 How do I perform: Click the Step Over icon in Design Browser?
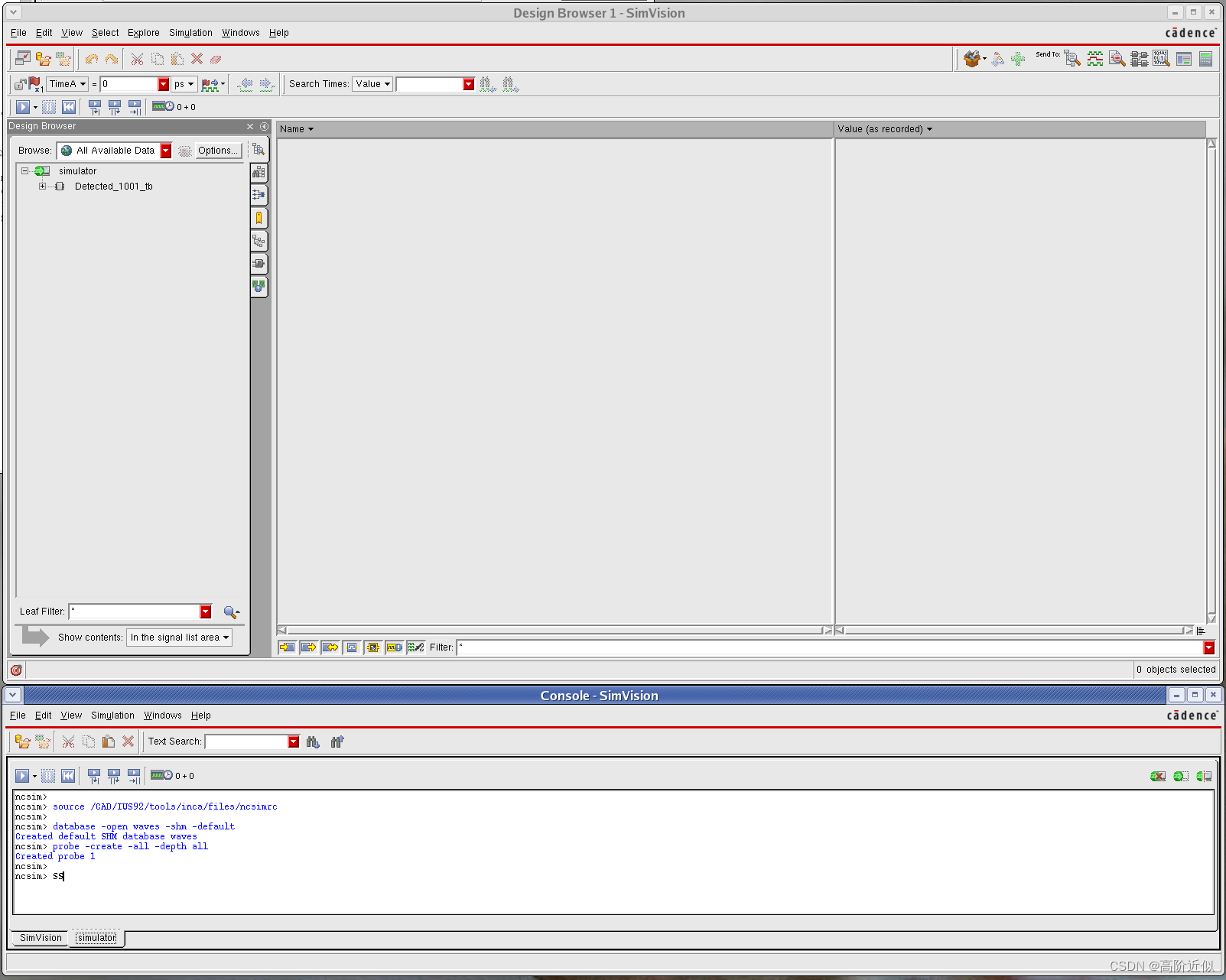[x=115, y=107]
